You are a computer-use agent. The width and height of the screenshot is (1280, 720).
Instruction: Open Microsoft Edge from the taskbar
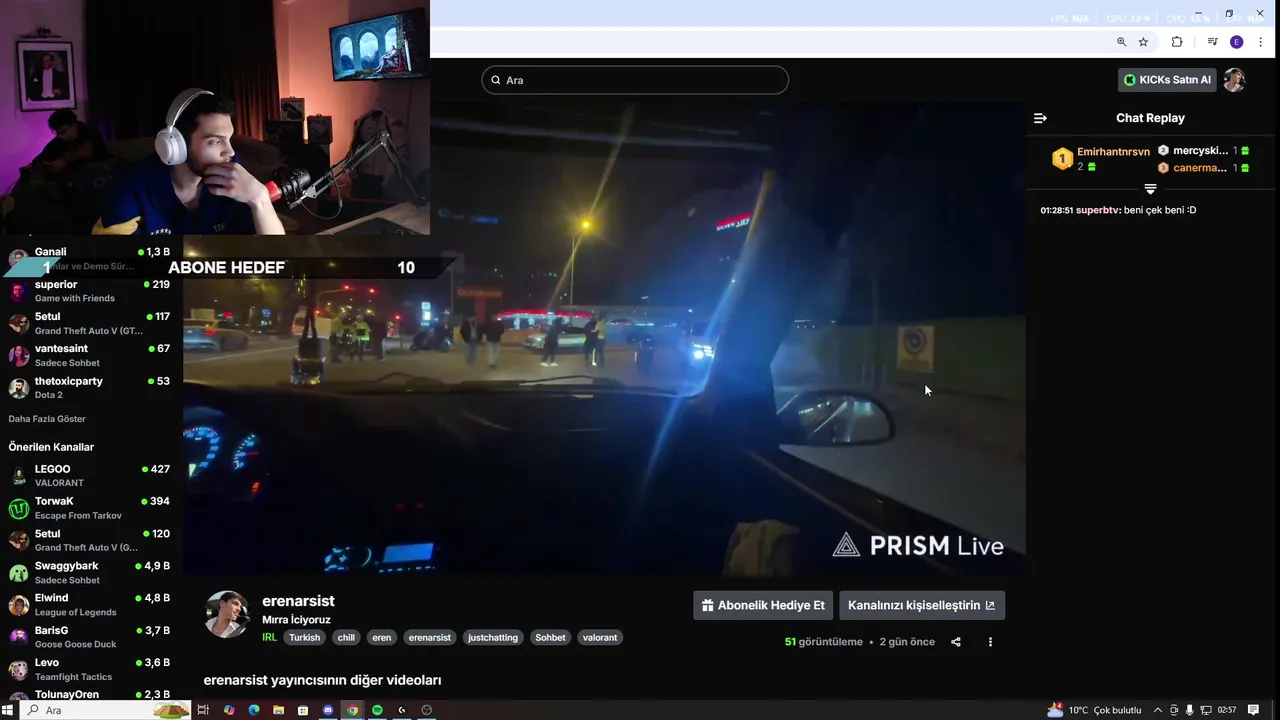coord(254,710)
